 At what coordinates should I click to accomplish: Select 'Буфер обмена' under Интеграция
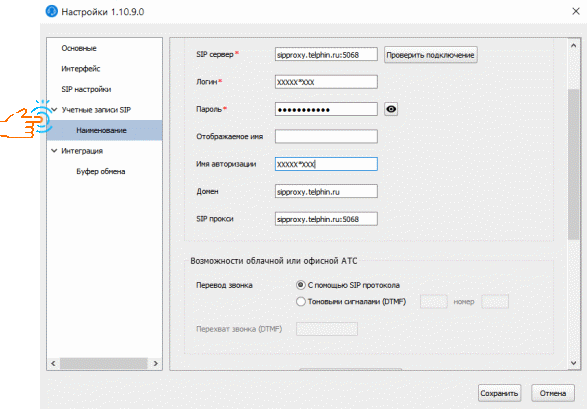pyautogui.click(x=101, y=171)
